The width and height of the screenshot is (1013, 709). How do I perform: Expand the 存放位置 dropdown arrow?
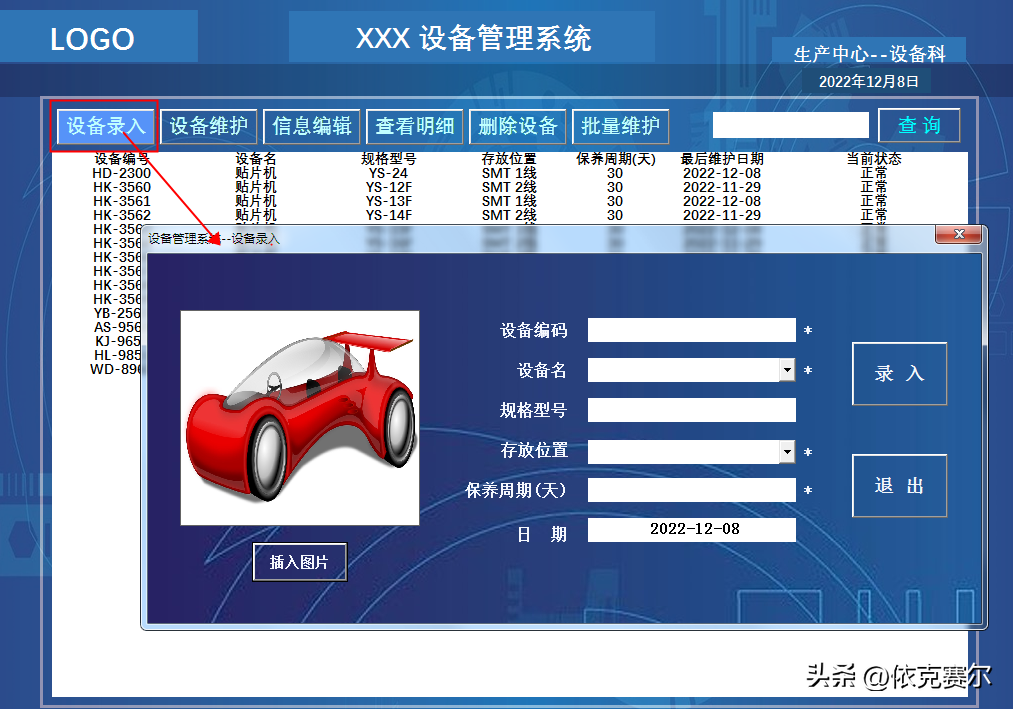tap(787, 451)
